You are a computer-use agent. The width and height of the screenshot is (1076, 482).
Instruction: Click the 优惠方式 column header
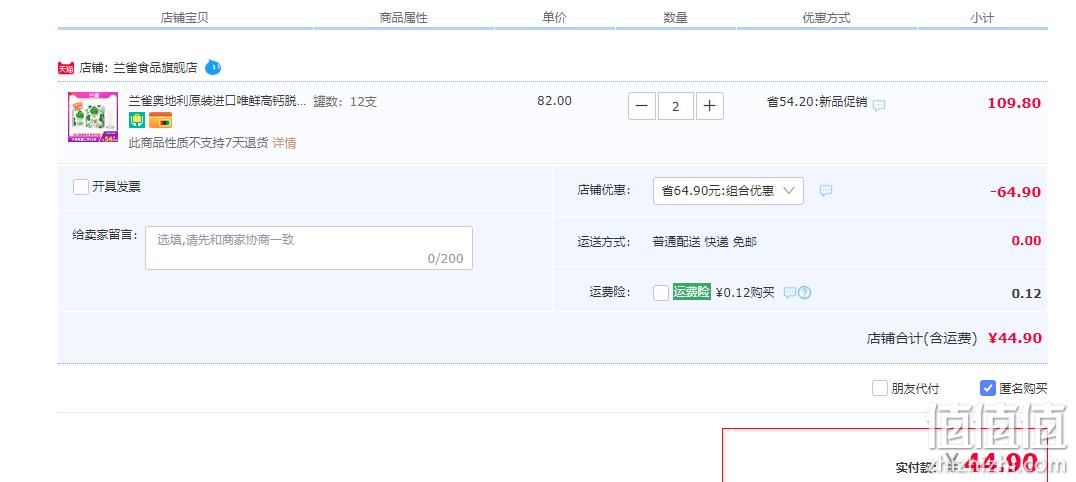826,18
